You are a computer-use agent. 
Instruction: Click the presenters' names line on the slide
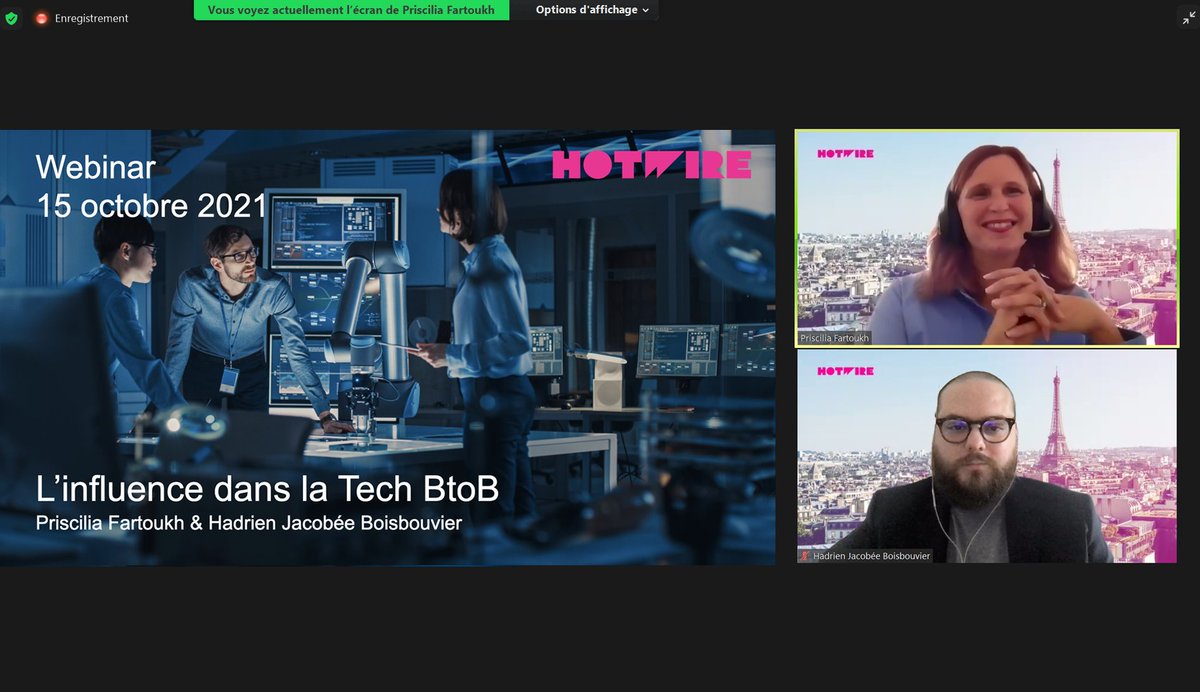(x=249, y=523)
